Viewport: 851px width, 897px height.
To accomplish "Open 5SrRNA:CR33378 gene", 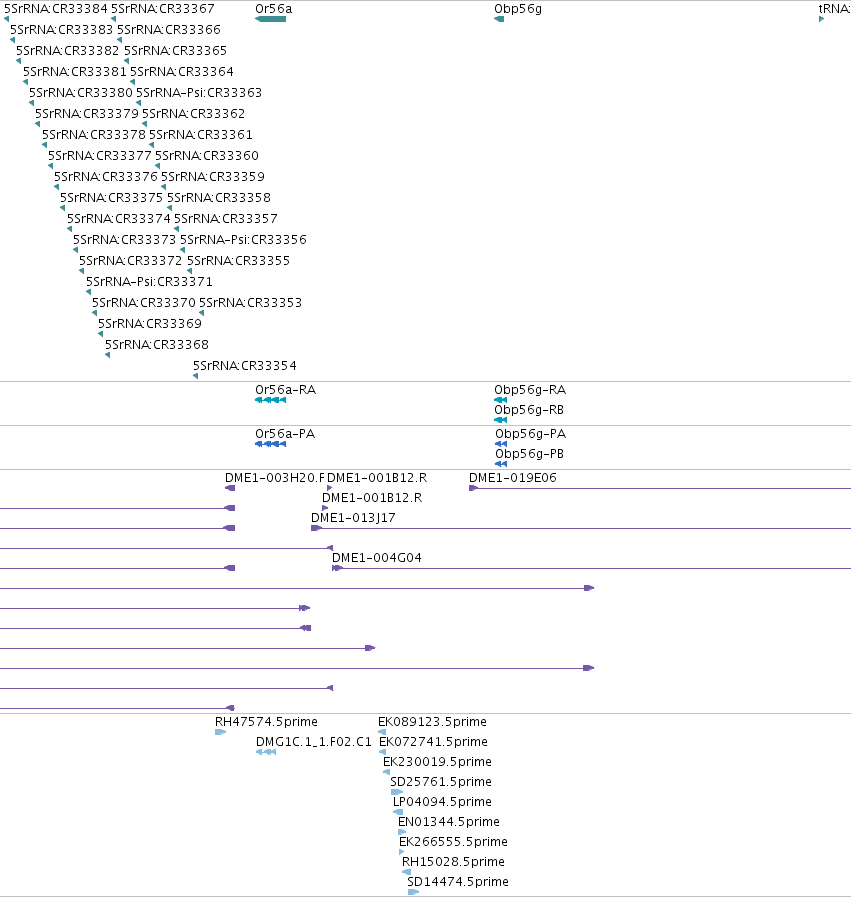I will [x=94, y=135].
